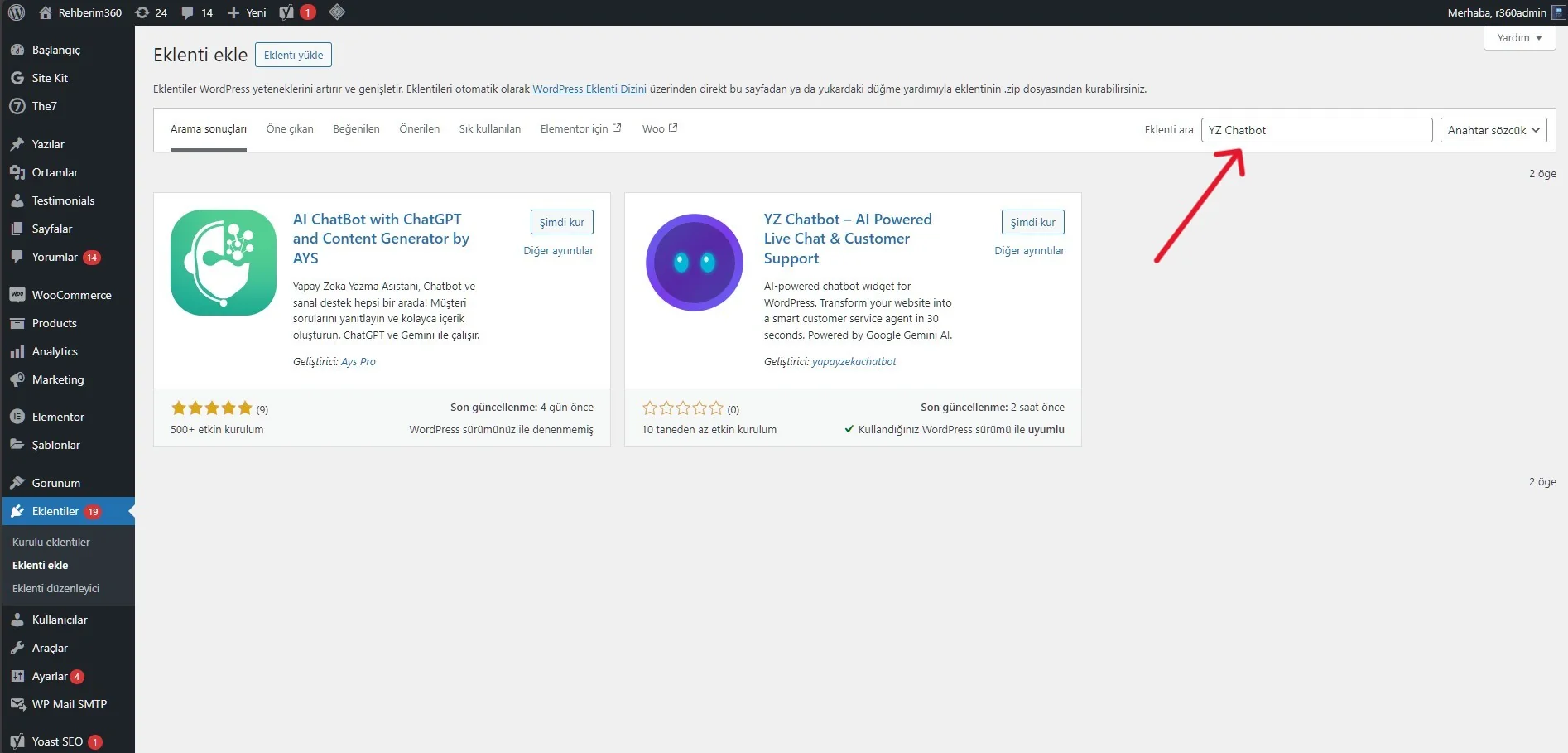Open the WordPress Eklenti Dizini link
This screenshot has width=1568, height=753.
pyautogui.click(x=589, y=89)
